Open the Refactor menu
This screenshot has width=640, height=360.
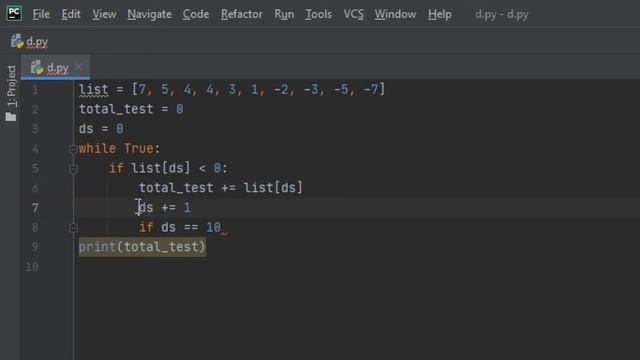click(242, 14)
